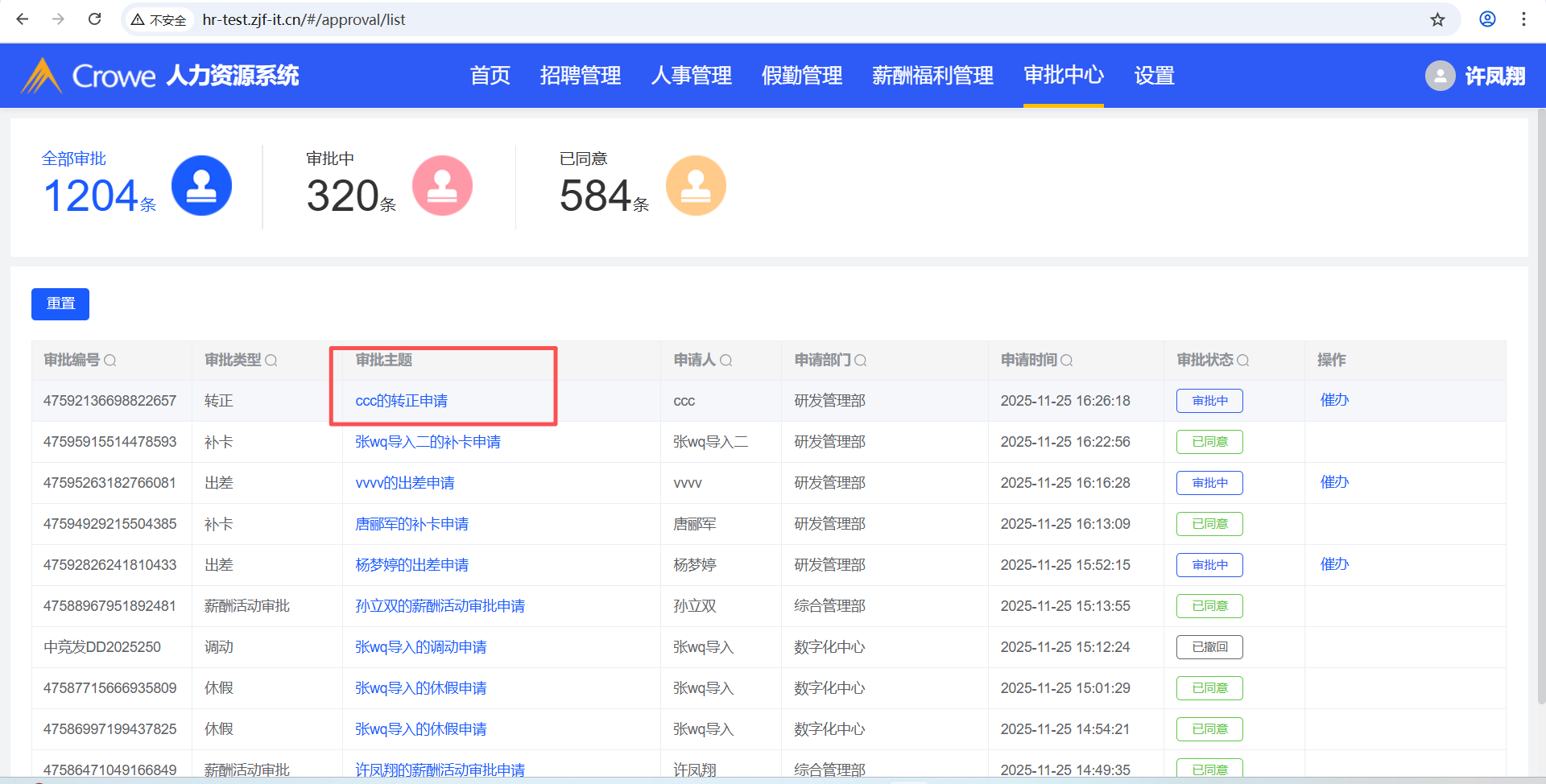Click 综合管理部 in 孙立双 row
This screenshot has width=1546, height=784.
point(829,606)
